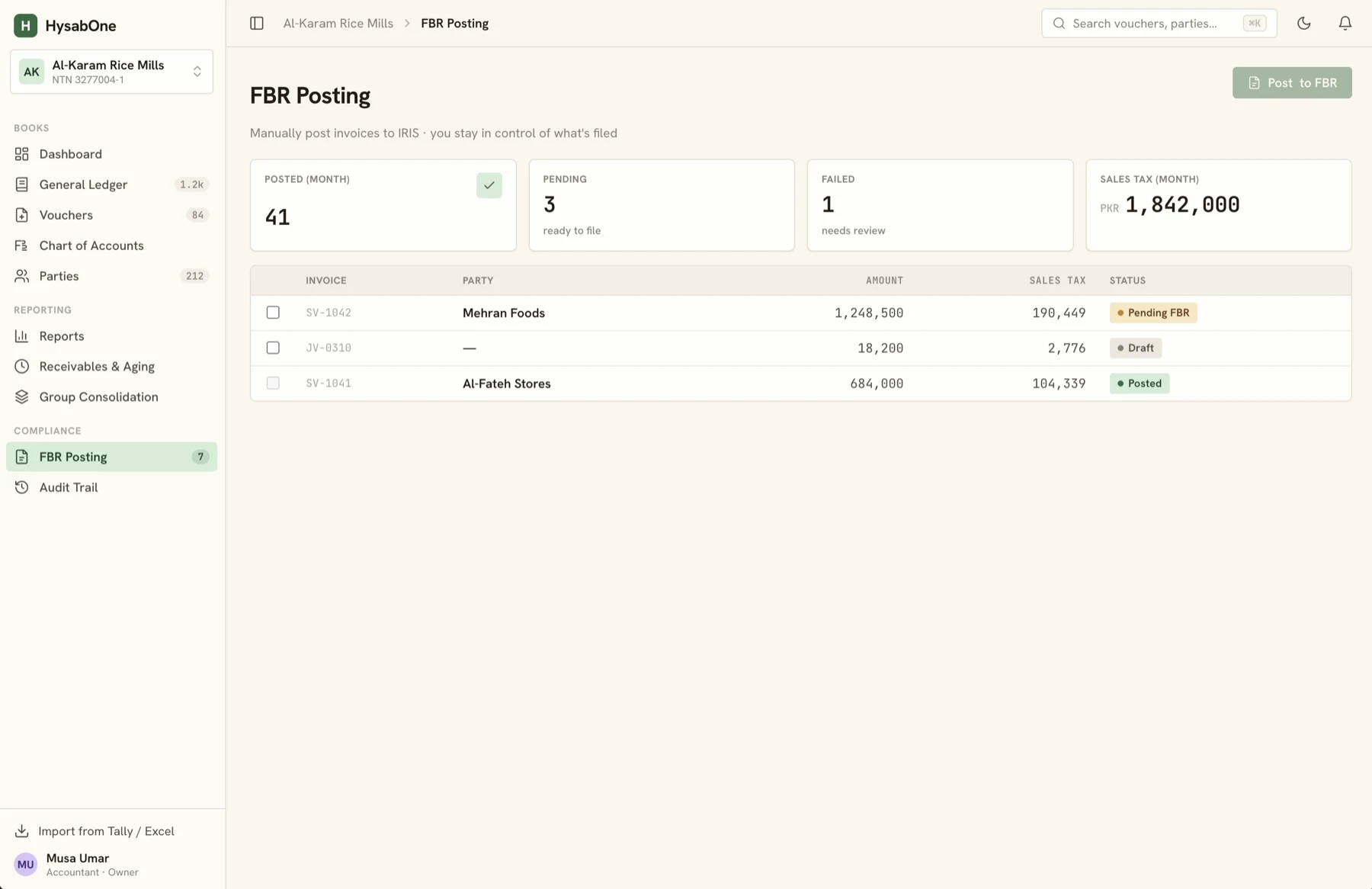Screen dimensions: 1372x889
Task: Switch to dark mode moon icon
Action: (x=1304, y=24)
